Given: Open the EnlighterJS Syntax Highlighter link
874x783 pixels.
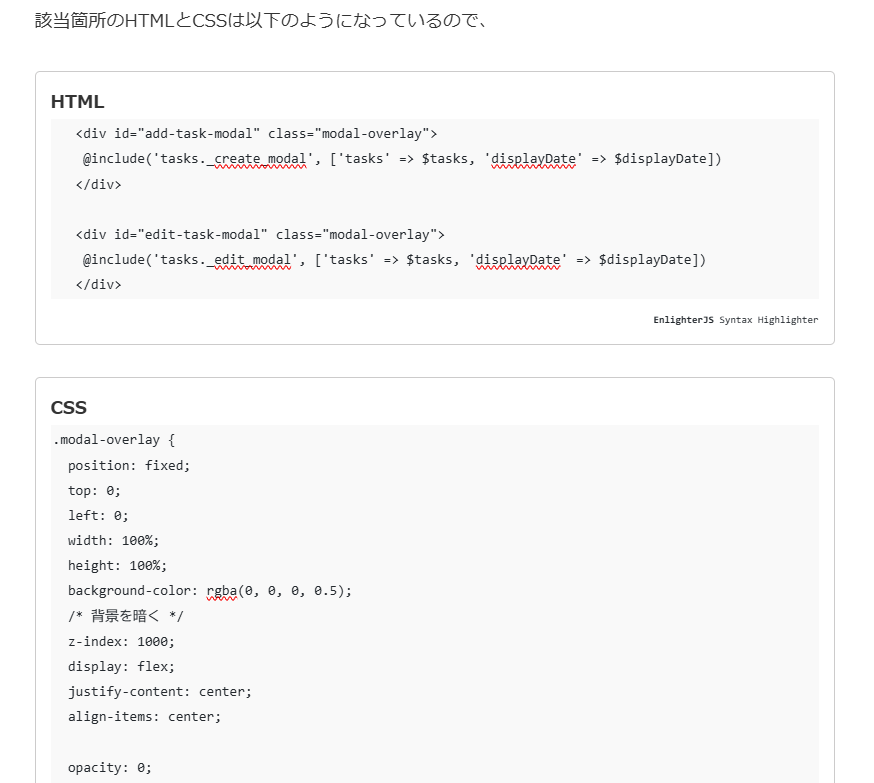Looking at the screenshot, I should [735, 320].
